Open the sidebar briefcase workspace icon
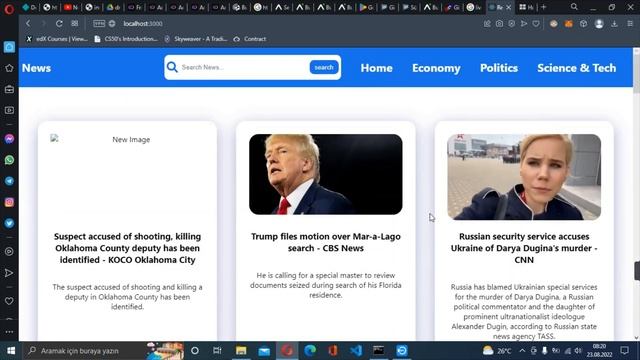This screenshot has width=640, height=360. coord(9,89)
